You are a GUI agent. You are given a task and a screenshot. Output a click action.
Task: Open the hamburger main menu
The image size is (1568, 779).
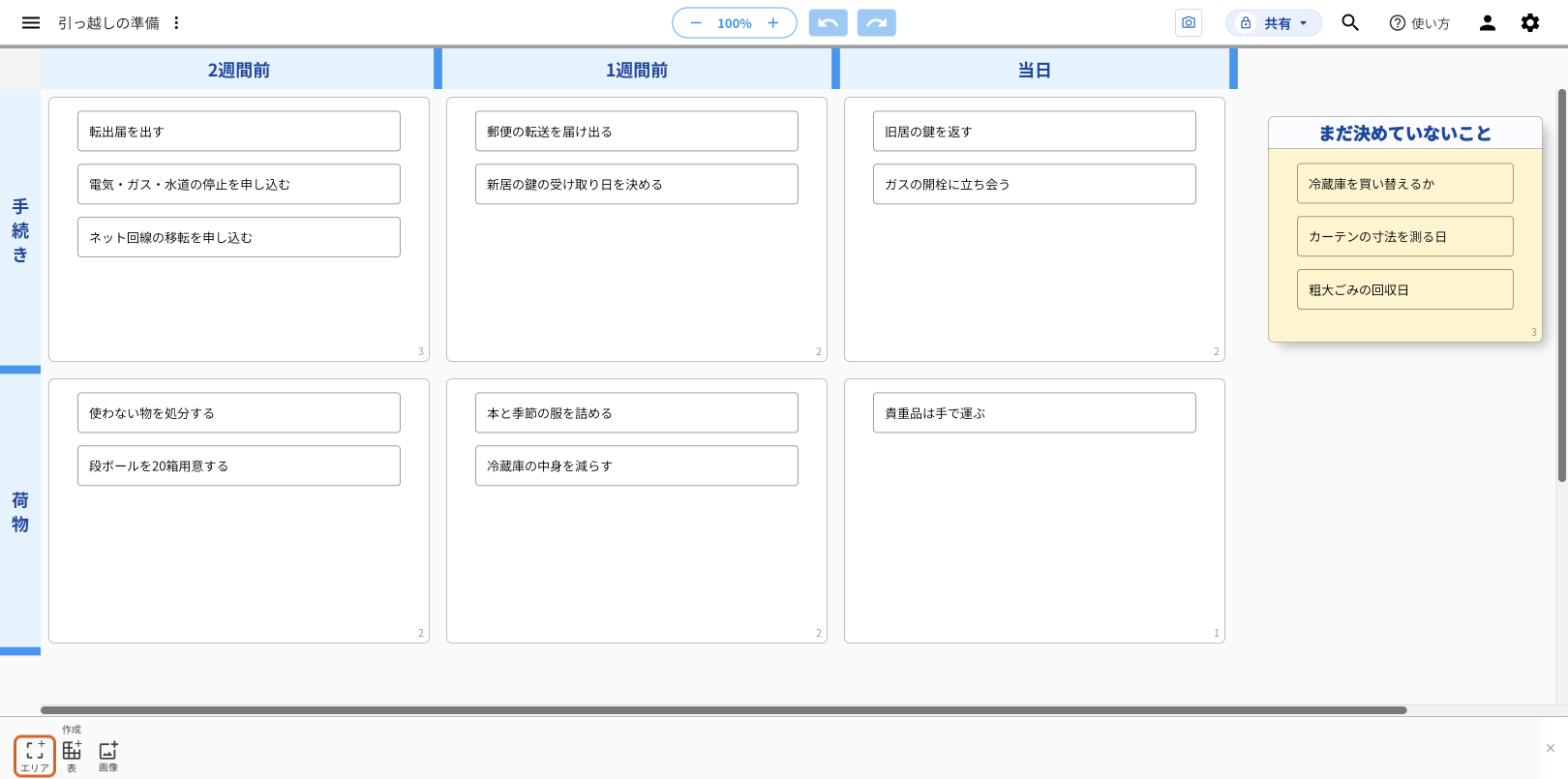click(x=31, y=22)
